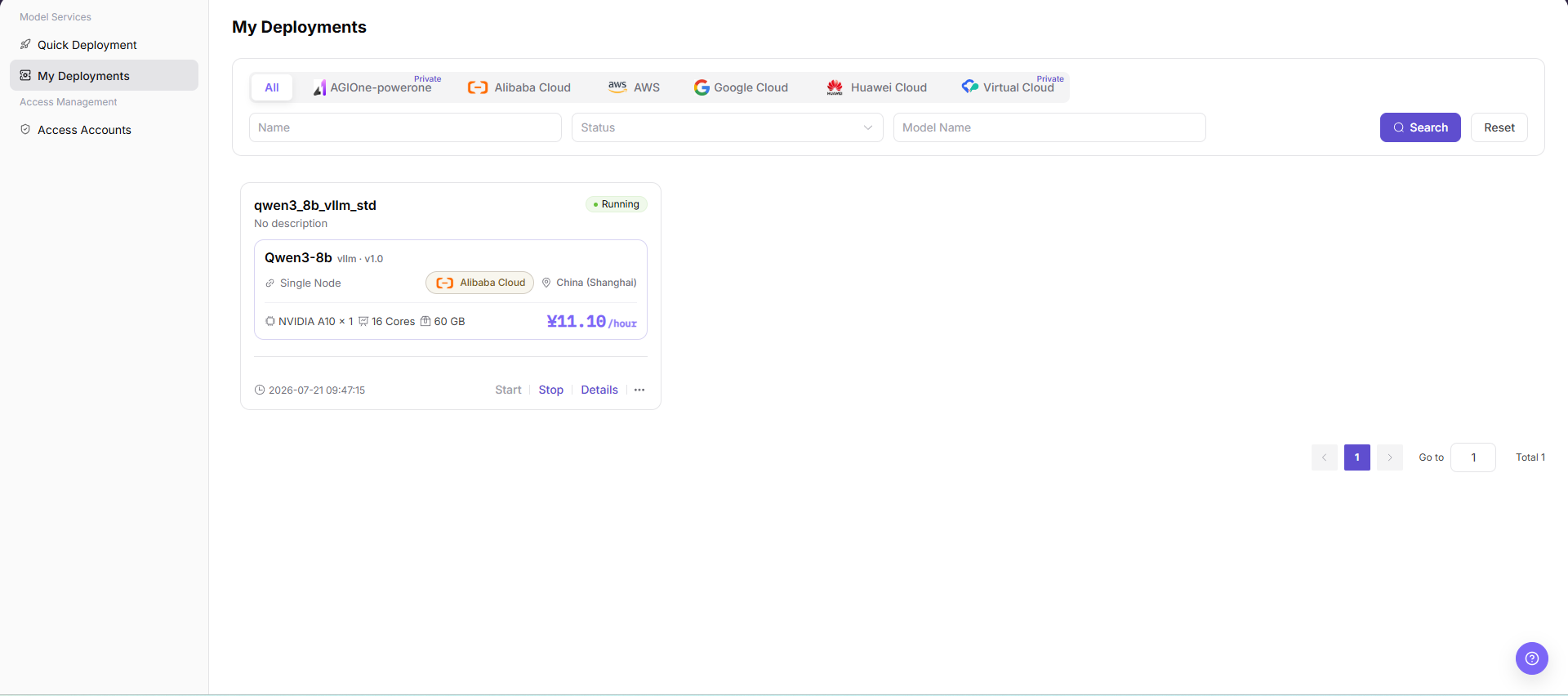
Task: Click the clock icon beside creation timestamp
Action: [x=260, y=390]
